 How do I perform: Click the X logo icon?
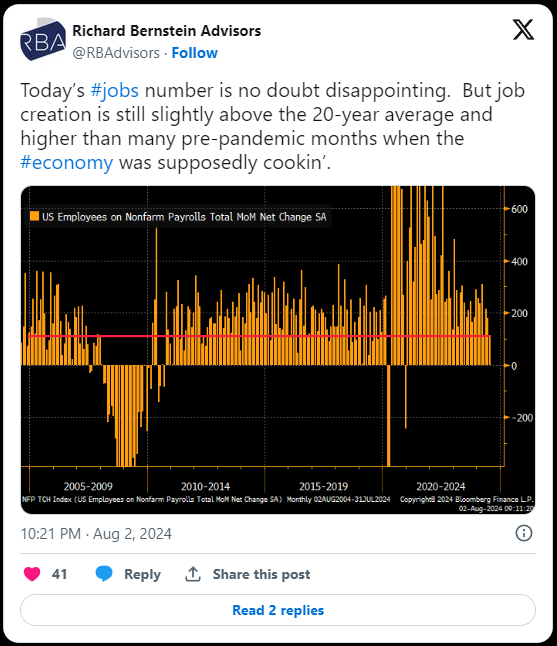523,30
